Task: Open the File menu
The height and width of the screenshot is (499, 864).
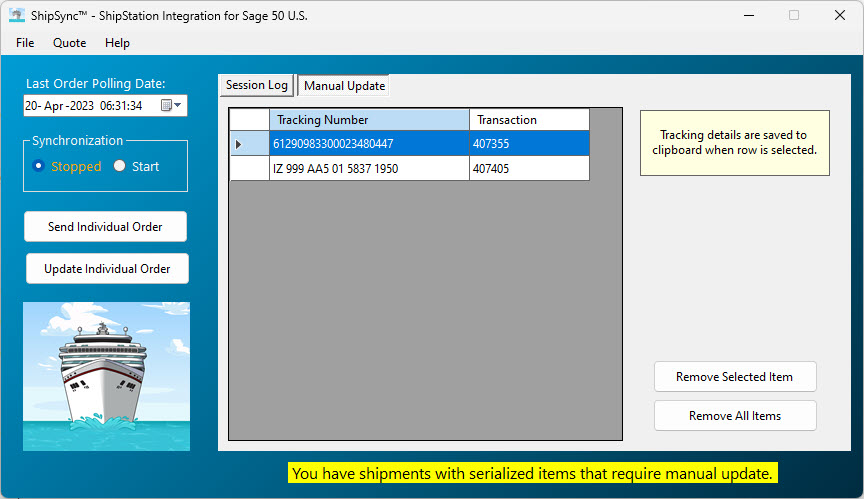Action: click(x=25, y=43)
